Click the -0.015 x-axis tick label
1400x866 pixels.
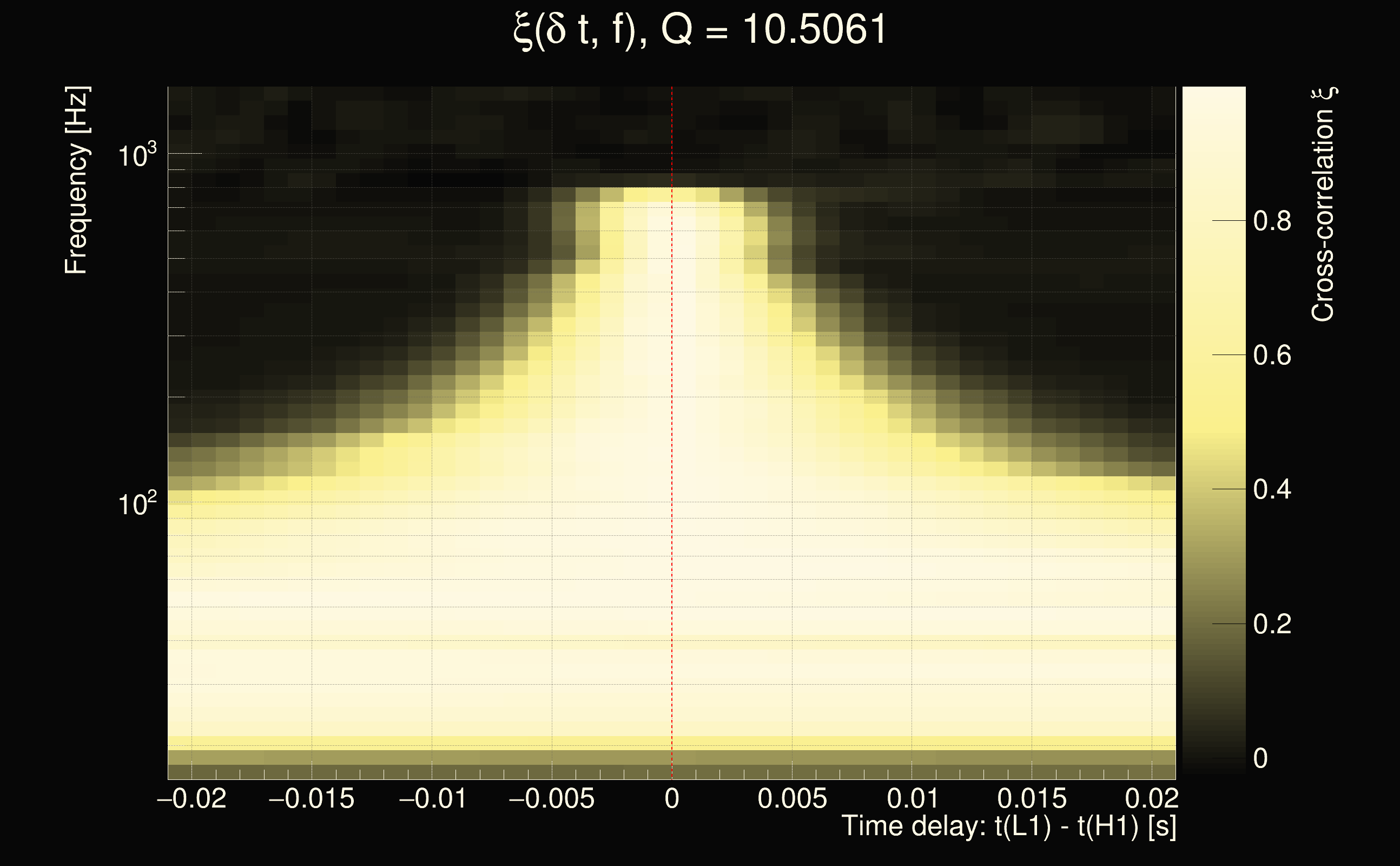pos(312,798)
